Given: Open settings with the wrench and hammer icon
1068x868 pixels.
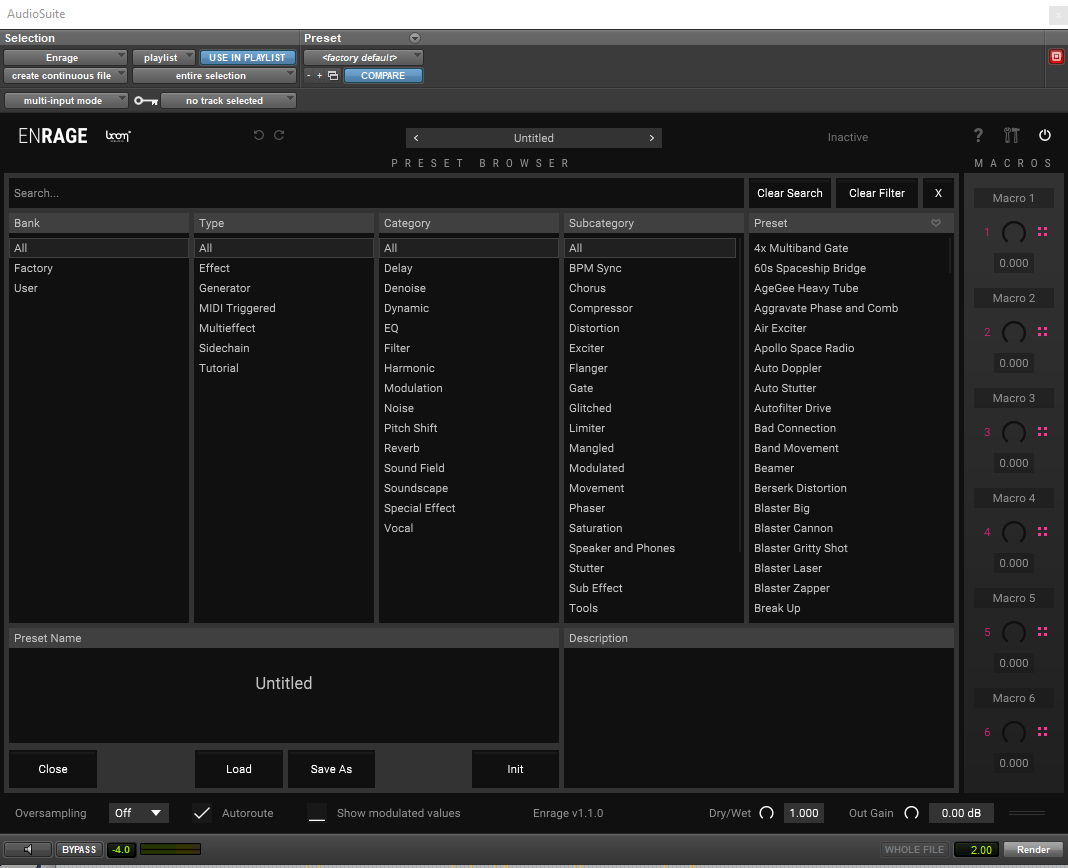Looking at the screenshot, I should click(1011, 136).
